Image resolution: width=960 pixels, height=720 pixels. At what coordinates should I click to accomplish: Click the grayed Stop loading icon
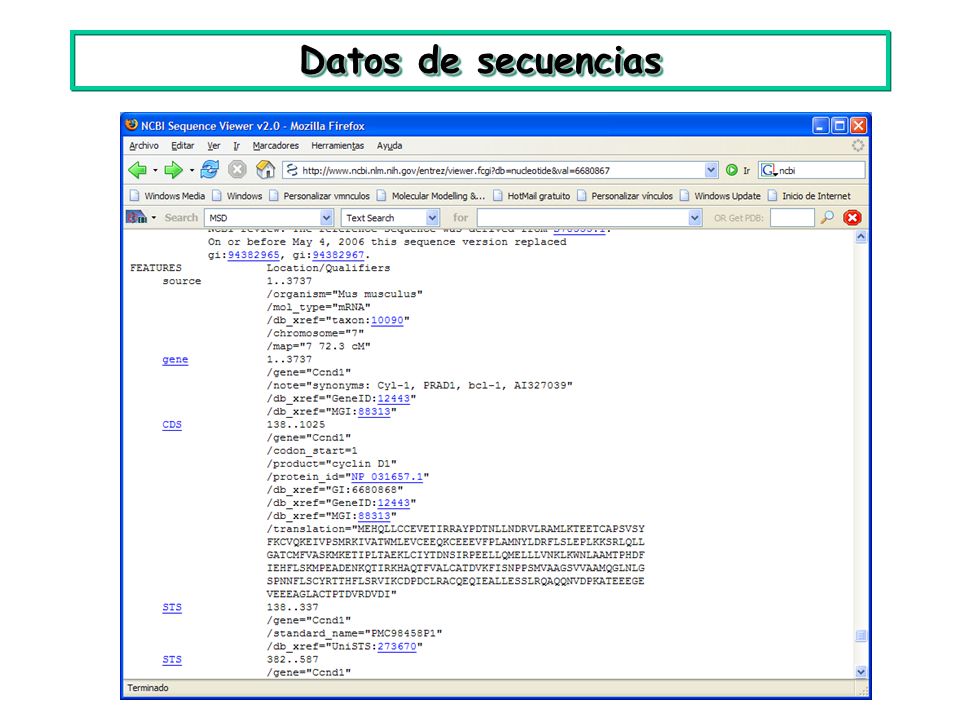(238, 170)
